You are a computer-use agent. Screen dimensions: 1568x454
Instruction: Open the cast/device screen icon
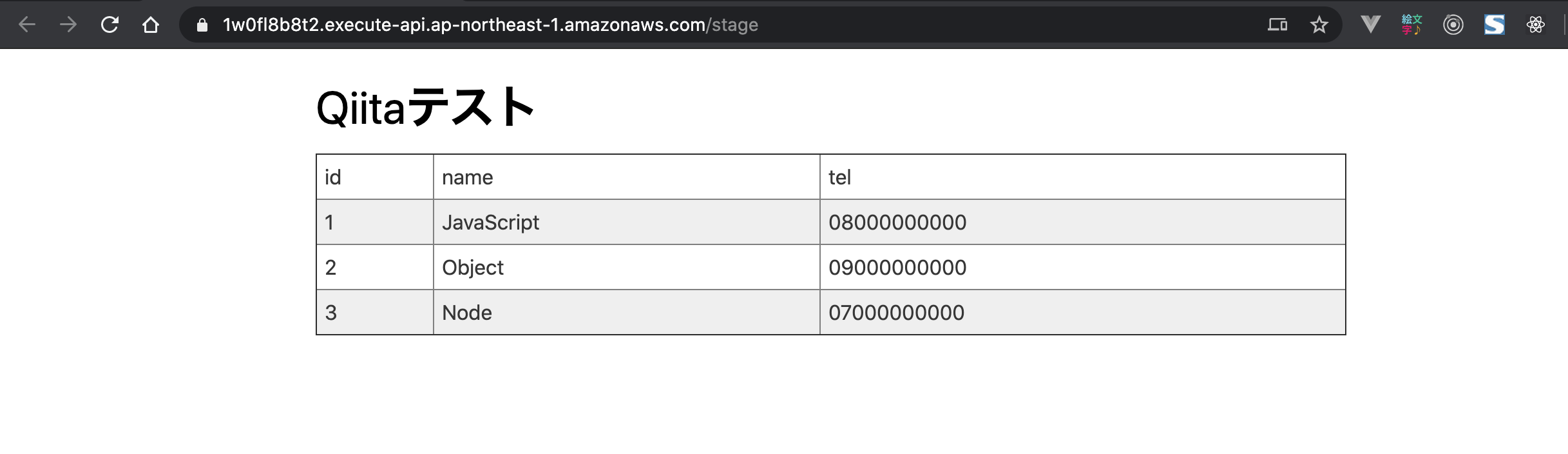1277,25
